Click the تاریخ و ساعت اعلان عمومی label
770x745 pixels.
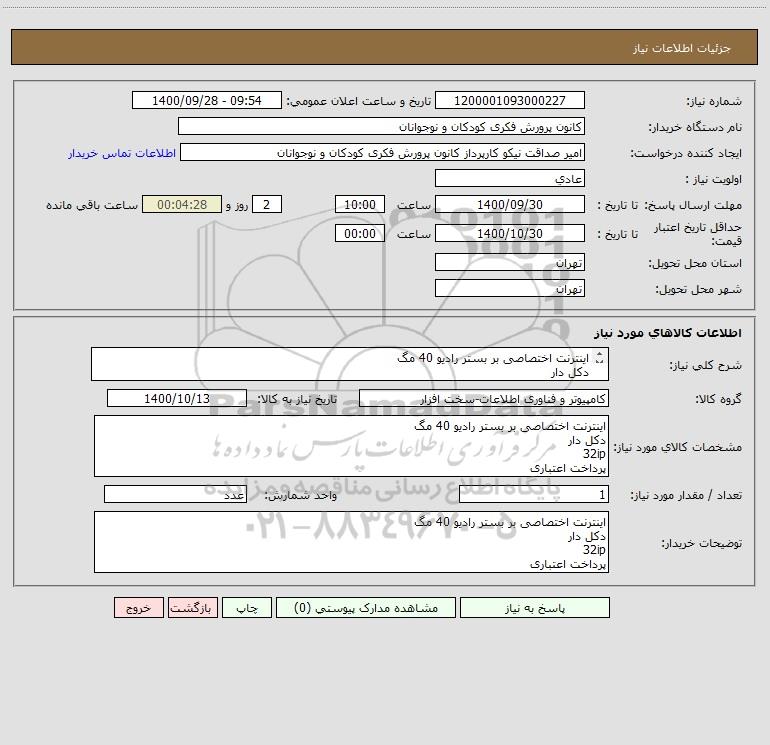pos(359,101)
